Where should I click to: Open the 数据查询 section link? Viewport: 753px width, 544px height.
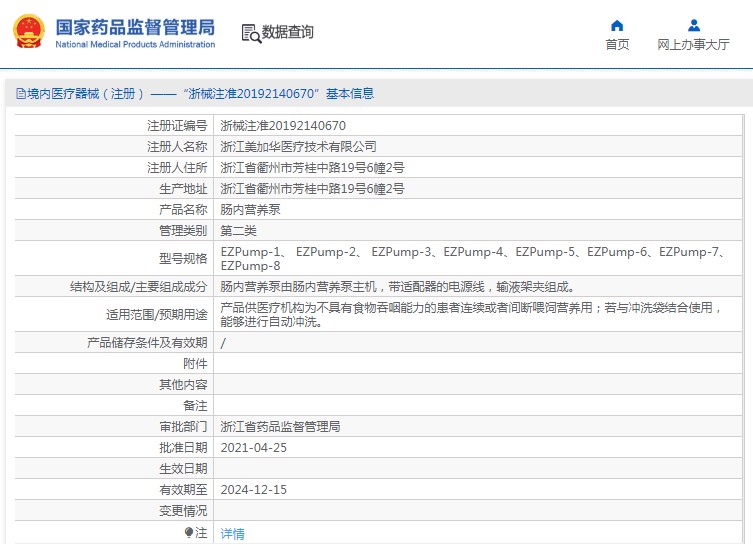pyautogui.click(x=287, y=32)
